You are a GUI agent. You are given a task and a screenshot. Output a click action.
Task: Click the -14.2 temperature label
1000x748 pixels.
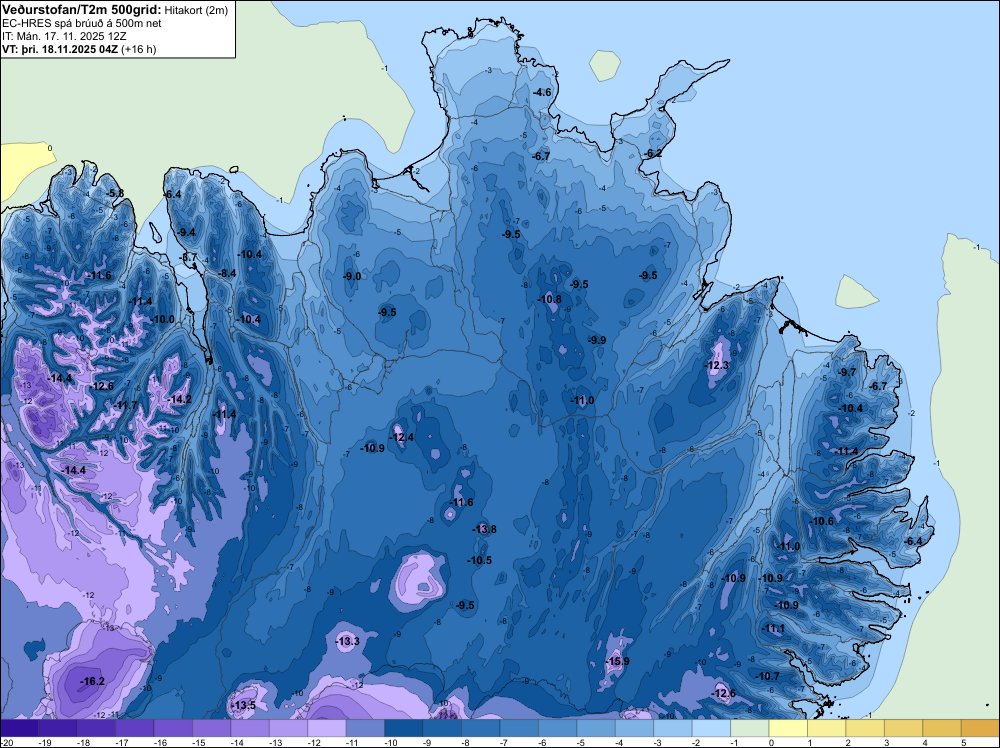click(179, 399)
